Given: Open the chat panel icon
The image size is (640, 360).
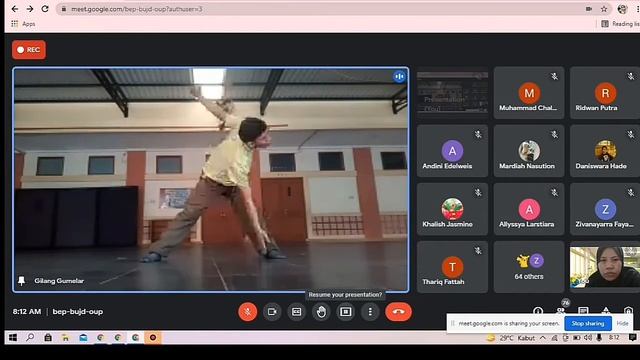Looking at the screenshot, I should click(x=583, y=311).
